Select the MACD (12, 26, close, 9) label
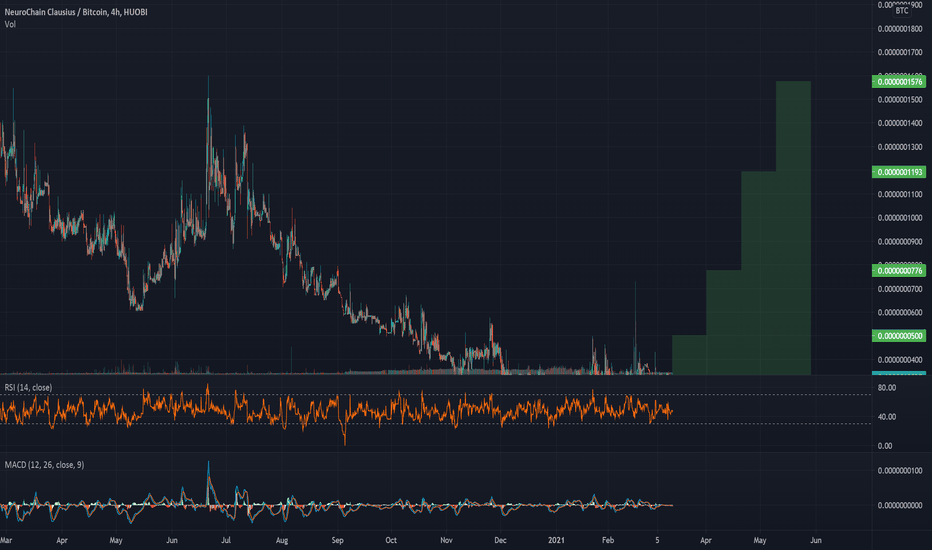This screenshot has width=932, height=550. (x=45, y=465)
